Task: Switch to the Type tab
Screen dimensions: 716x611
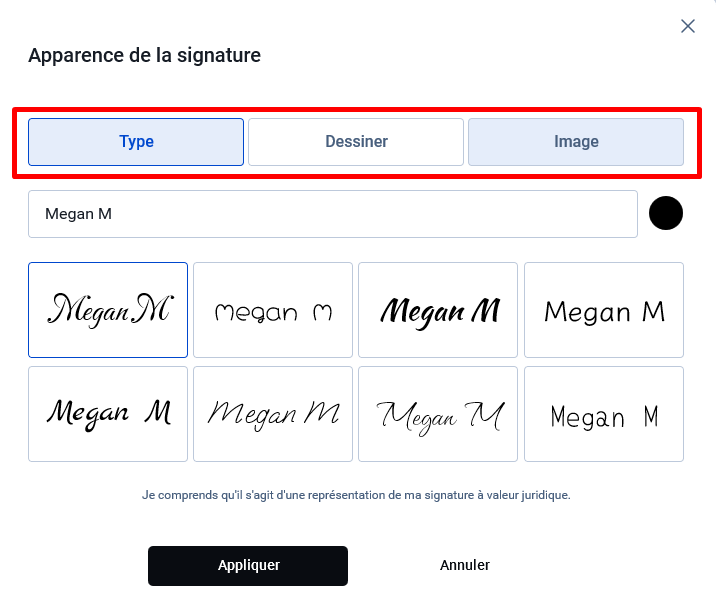Action: tap(136, 142)
